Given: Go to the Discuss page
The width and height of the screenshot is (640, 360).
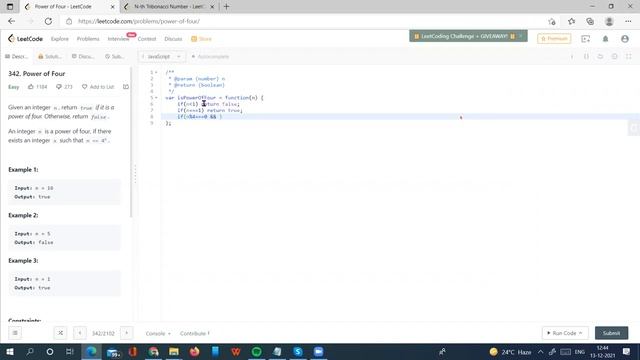Looking at the screenshot, I should 173,39.
